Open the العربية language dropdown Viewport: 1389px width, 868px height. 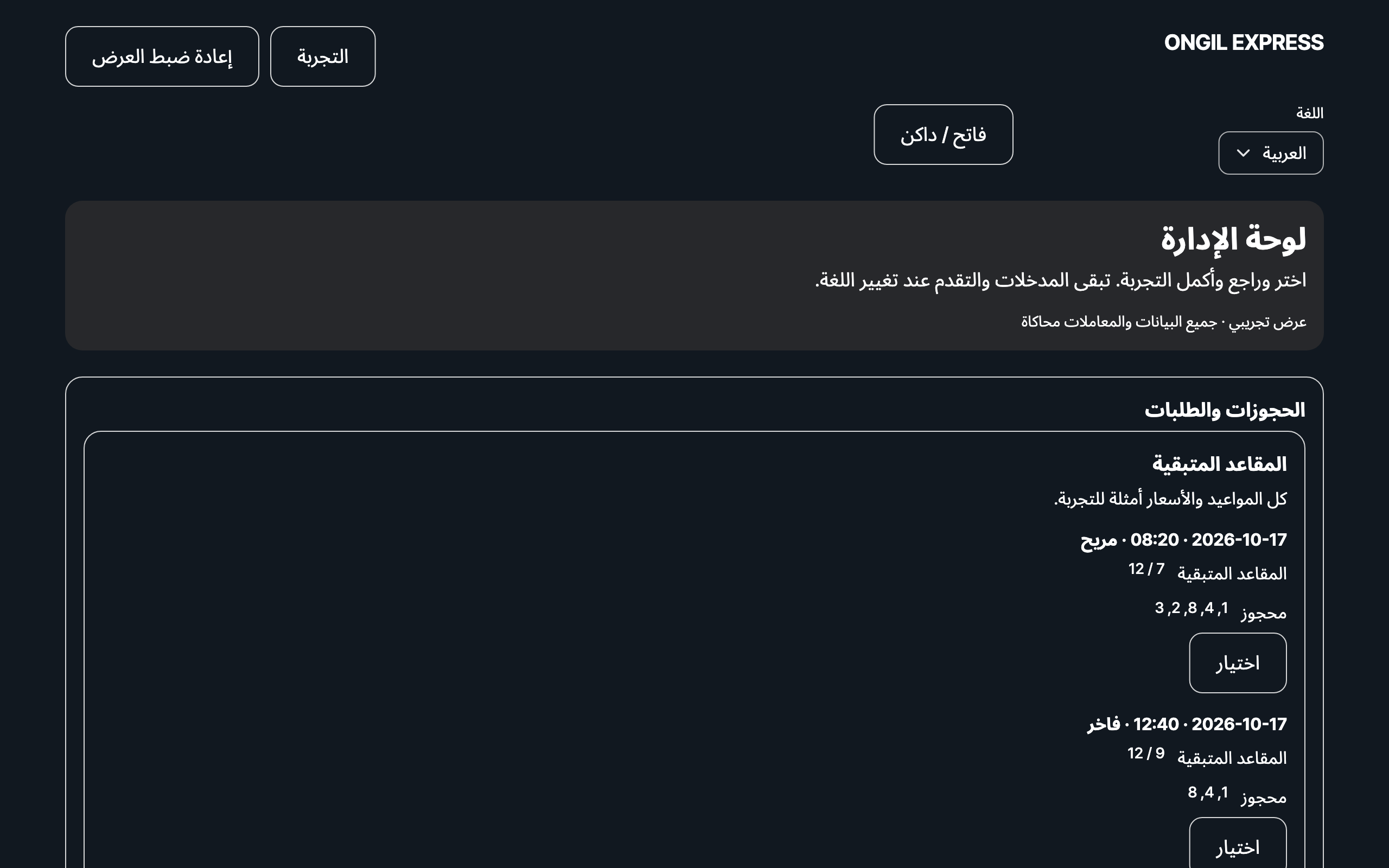click(1271, 154)
